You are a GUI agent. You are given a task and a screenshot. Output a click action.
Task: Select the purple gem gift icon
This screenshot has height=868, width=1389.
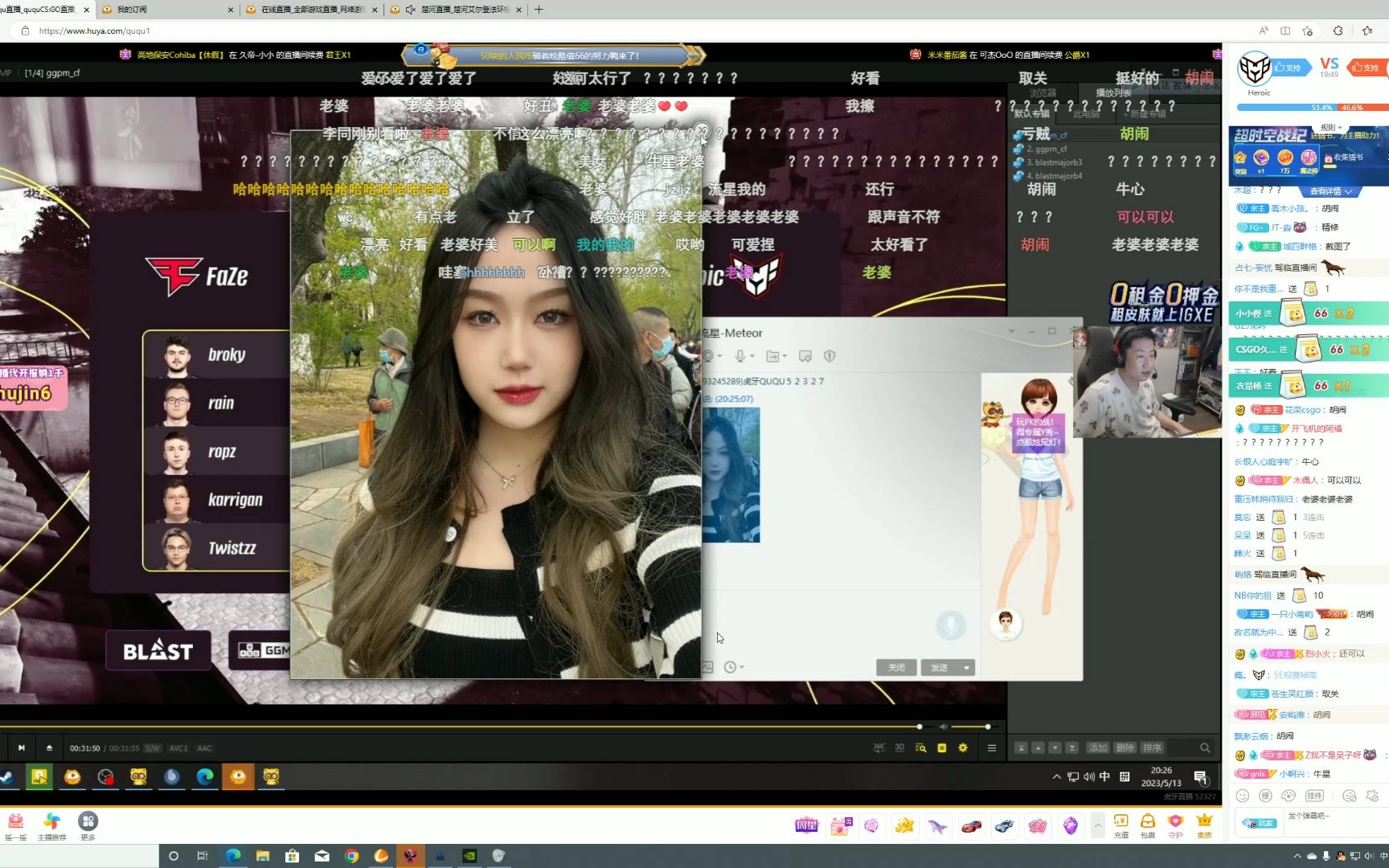click(x=1070, y=825)
